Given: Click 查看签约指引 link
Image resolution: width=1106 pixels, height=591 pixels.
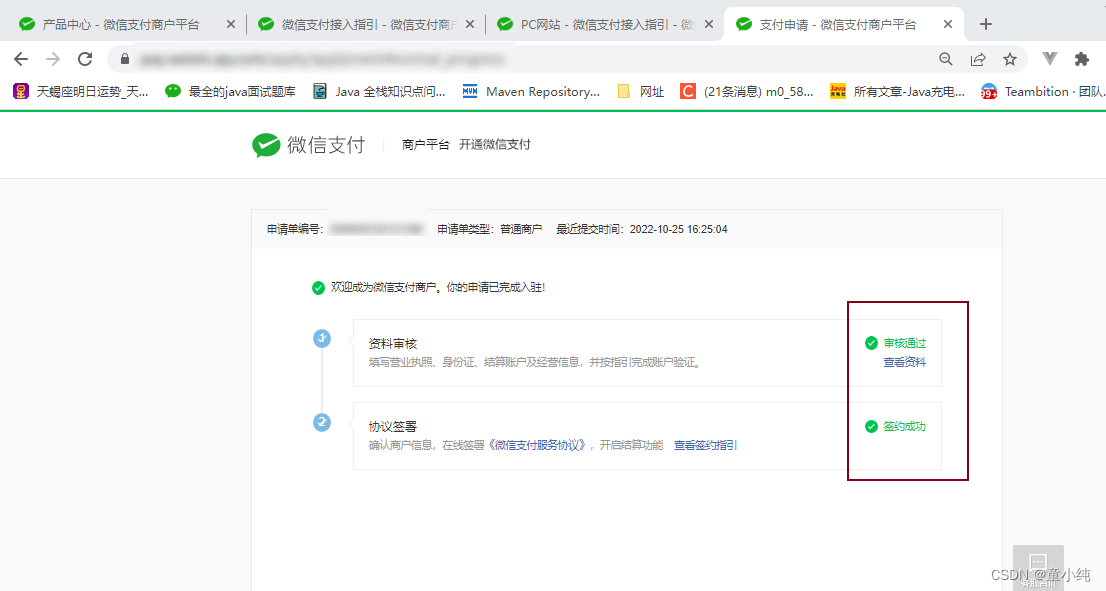Looking at the screenshot, I should pyautogui.click(x=705, y=445).
